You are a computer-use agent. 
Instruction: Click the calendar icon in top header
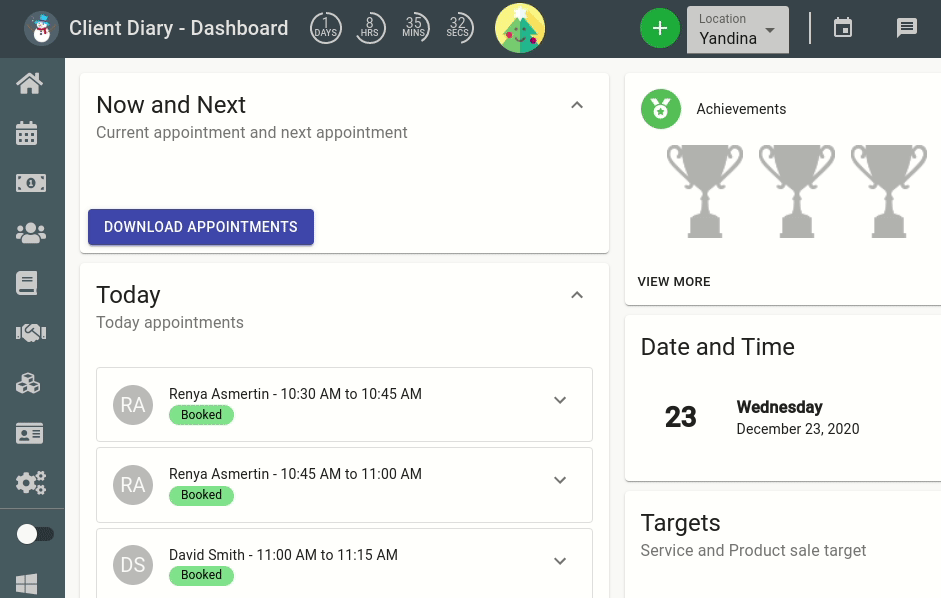click(x=843, y=28)
